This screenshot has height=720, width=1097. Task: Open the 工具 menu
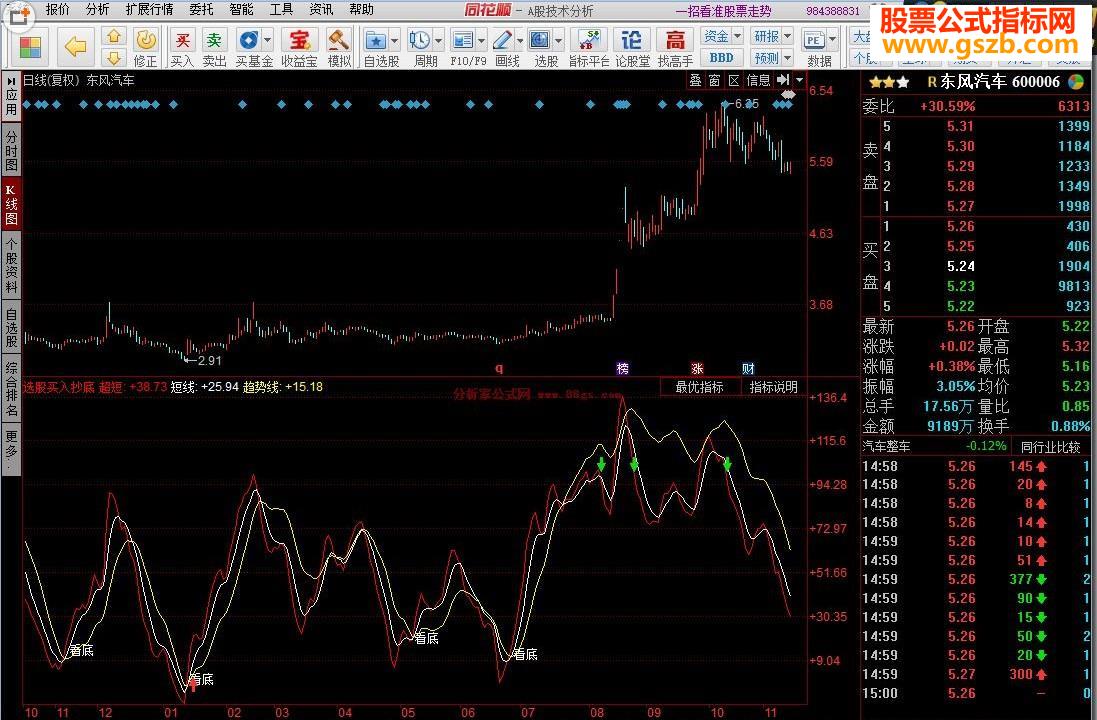(281, 10)
